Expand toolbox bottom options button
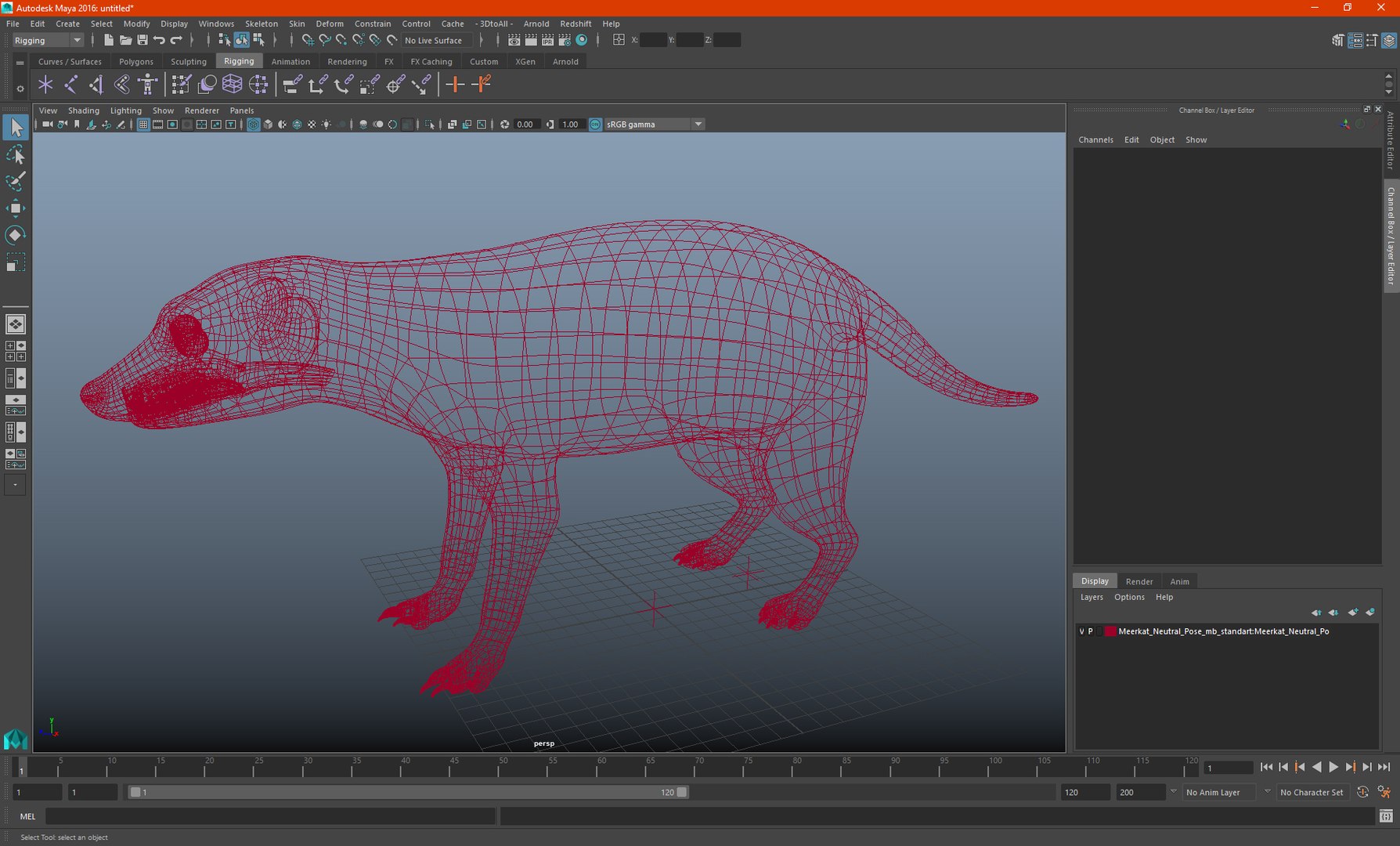This screenshot has width=1400, height=846. (15, 486)
